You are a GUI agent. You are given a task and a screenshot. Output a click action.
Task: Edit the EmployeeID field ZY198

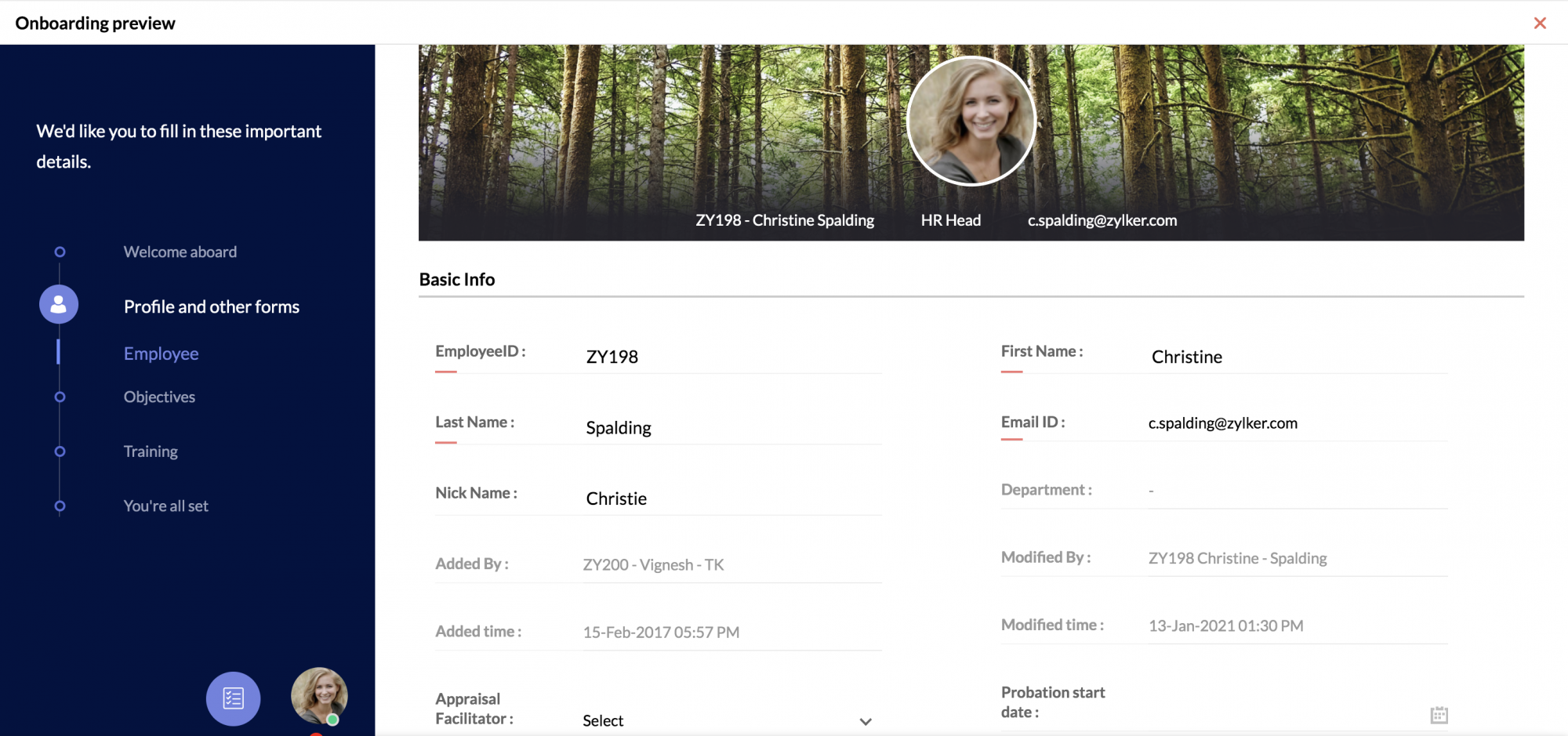click(x=733, y=357)
